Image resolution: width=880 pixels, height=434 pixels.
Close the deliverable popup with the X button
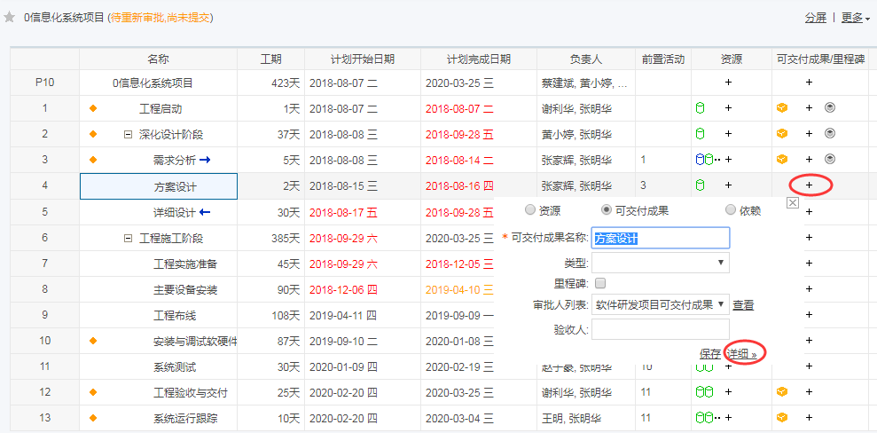793,203
